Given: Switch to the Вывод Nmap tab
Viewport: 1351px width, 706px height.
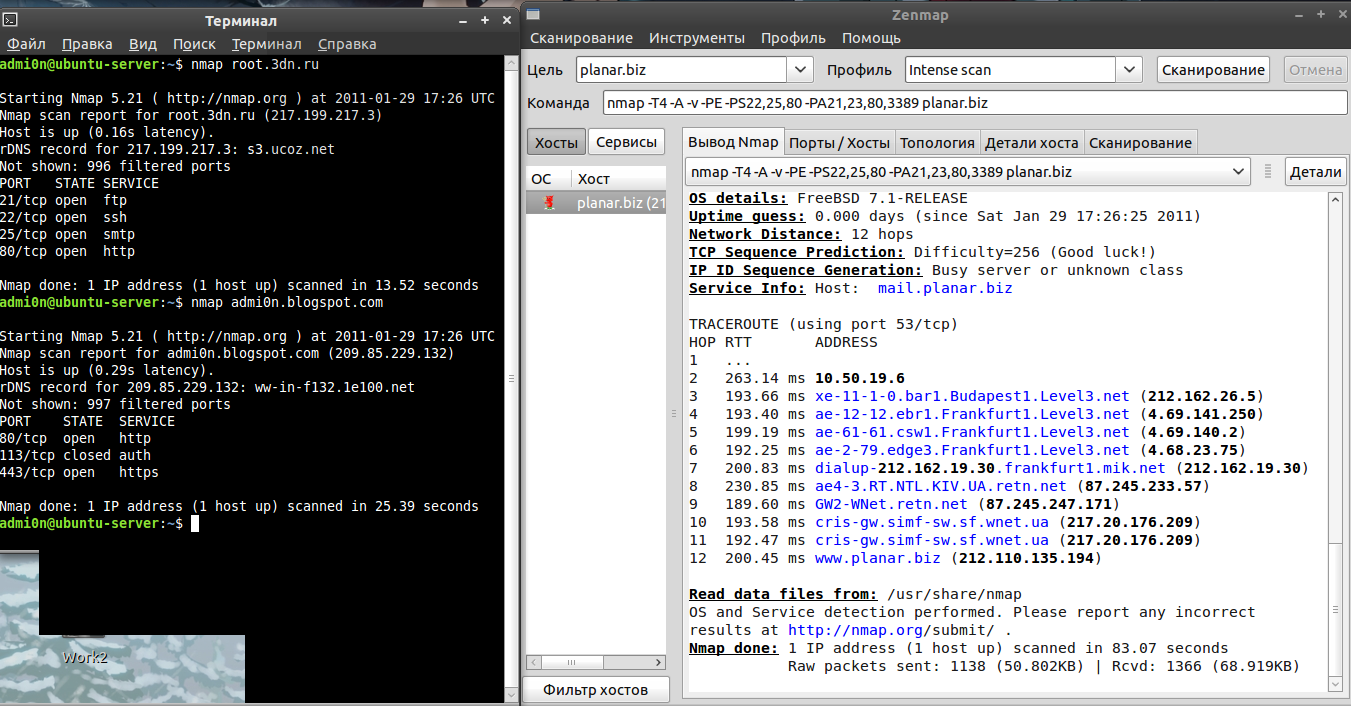Looking at the screenshot, I should click(733, 142).
